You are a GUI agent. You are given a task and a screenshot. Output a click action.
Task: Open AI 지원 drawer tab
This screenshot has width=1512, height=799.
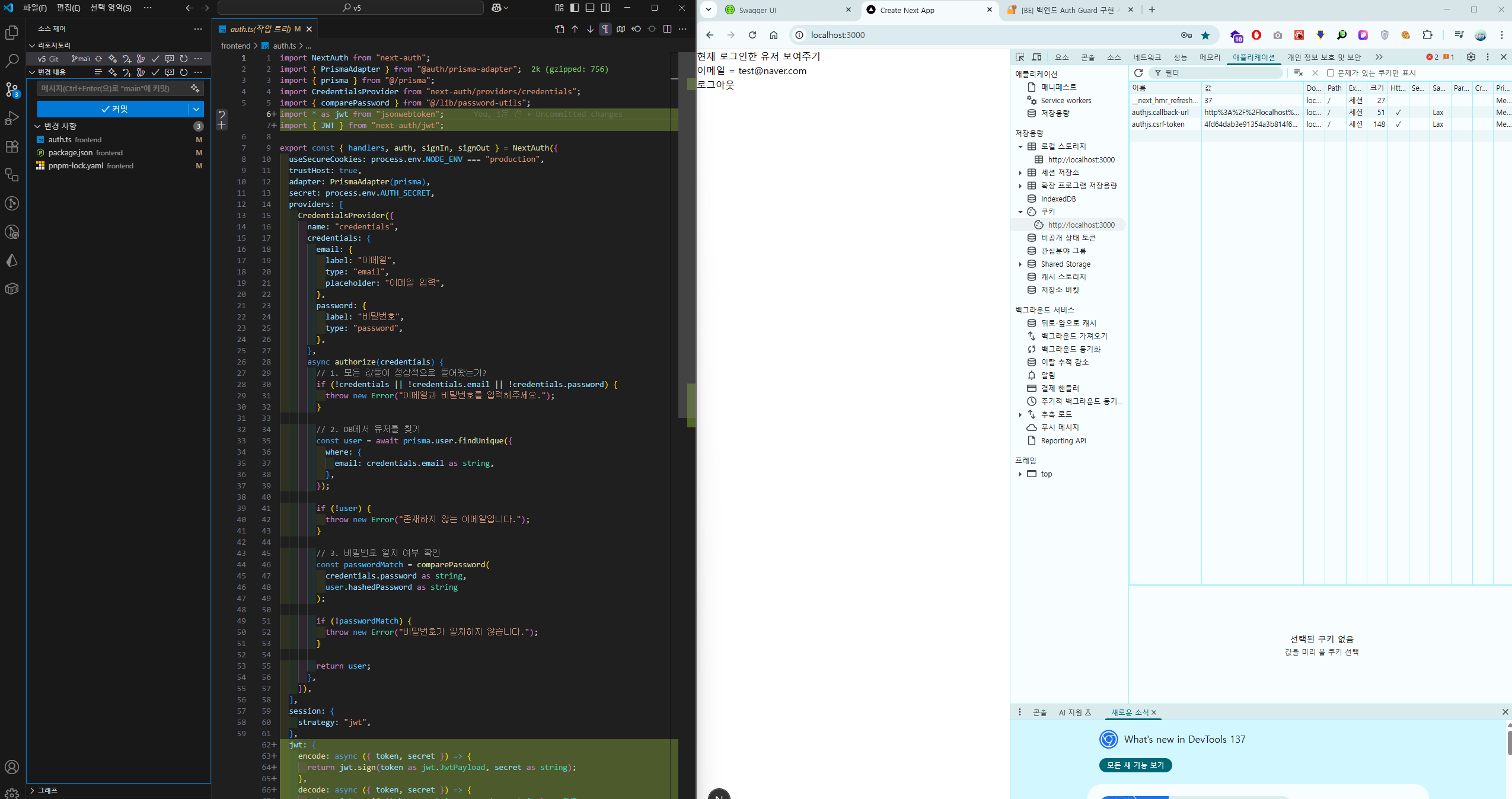1075,712
